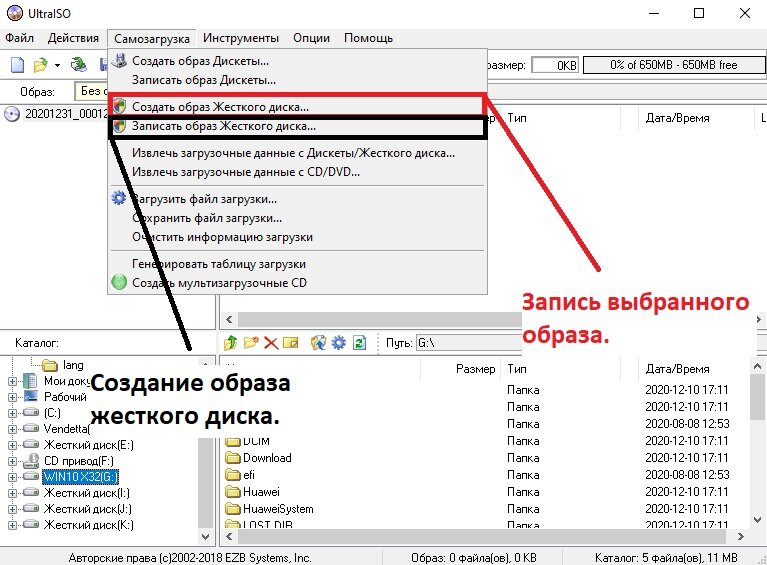
Task: Expand the WIN10X32(G:) node
Action: [13, 477]
